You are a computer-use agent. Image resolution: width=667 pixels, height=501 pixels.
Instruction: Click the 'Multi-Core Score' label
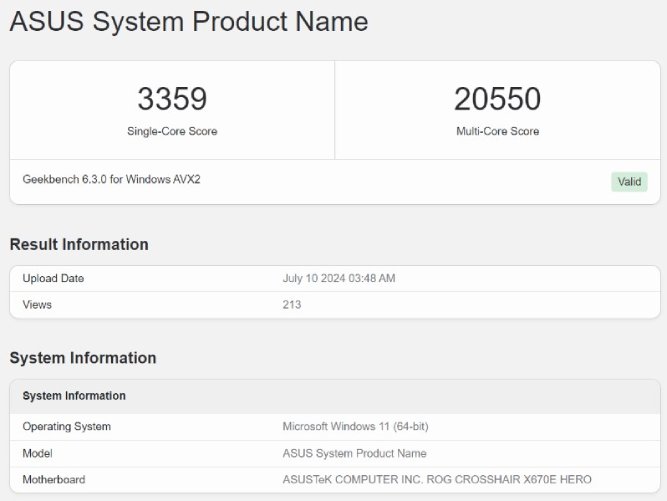coord(497,131)
